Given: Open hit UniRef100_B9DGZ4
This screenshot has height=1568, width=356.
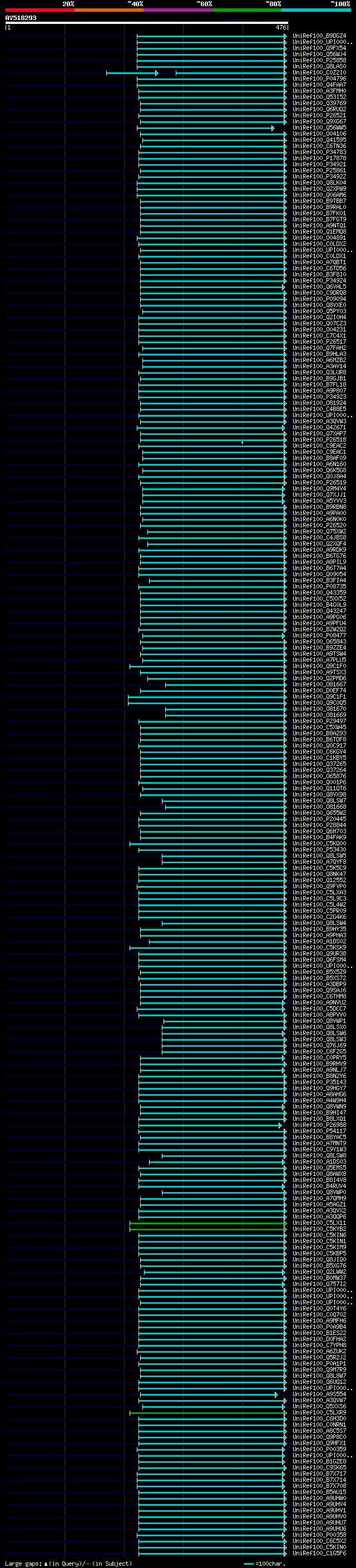Looking at the screenshot, I should [319, 36].
